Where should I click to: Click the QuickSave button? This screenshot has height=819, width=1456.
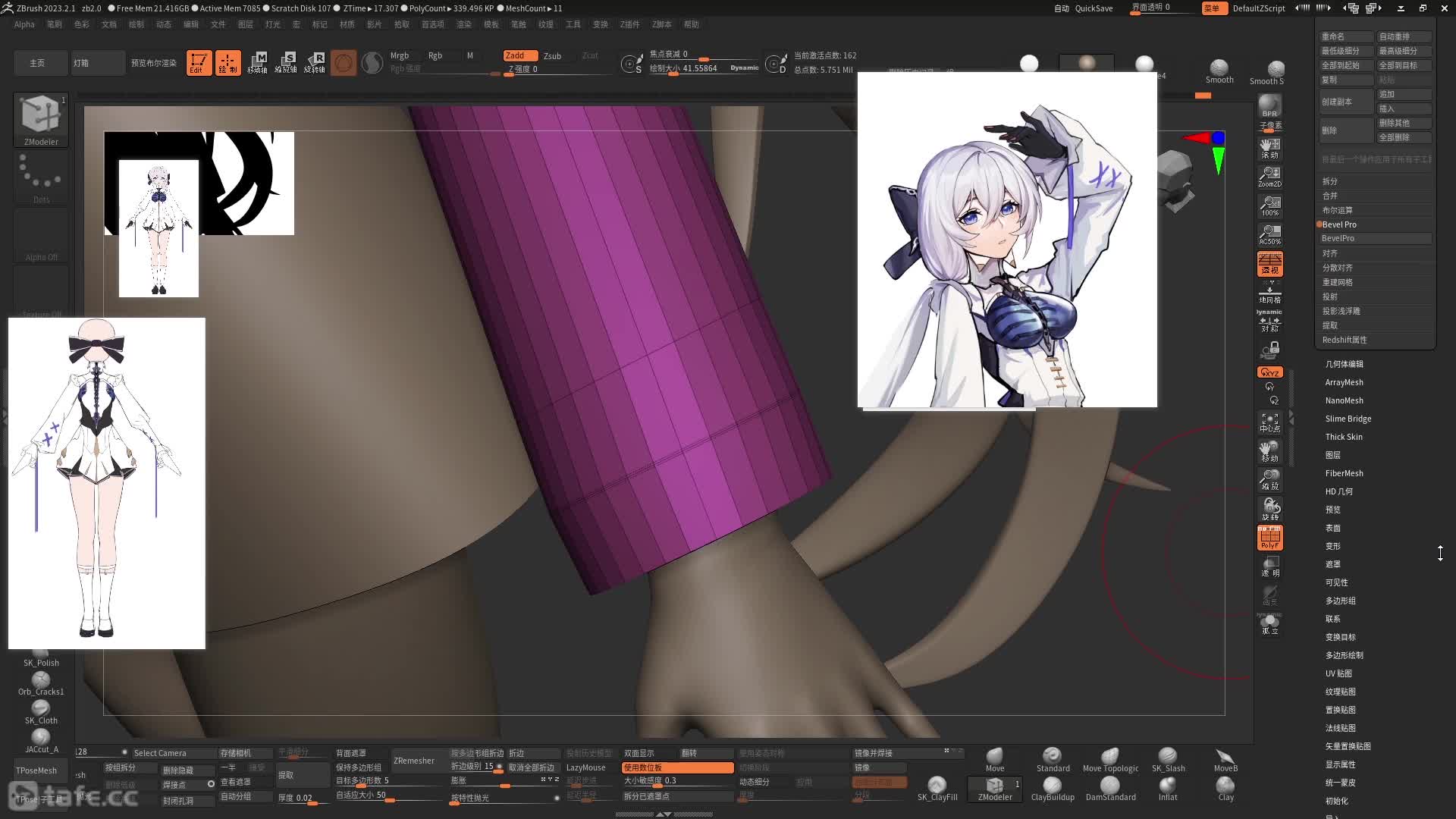(x=1094, y=8)
